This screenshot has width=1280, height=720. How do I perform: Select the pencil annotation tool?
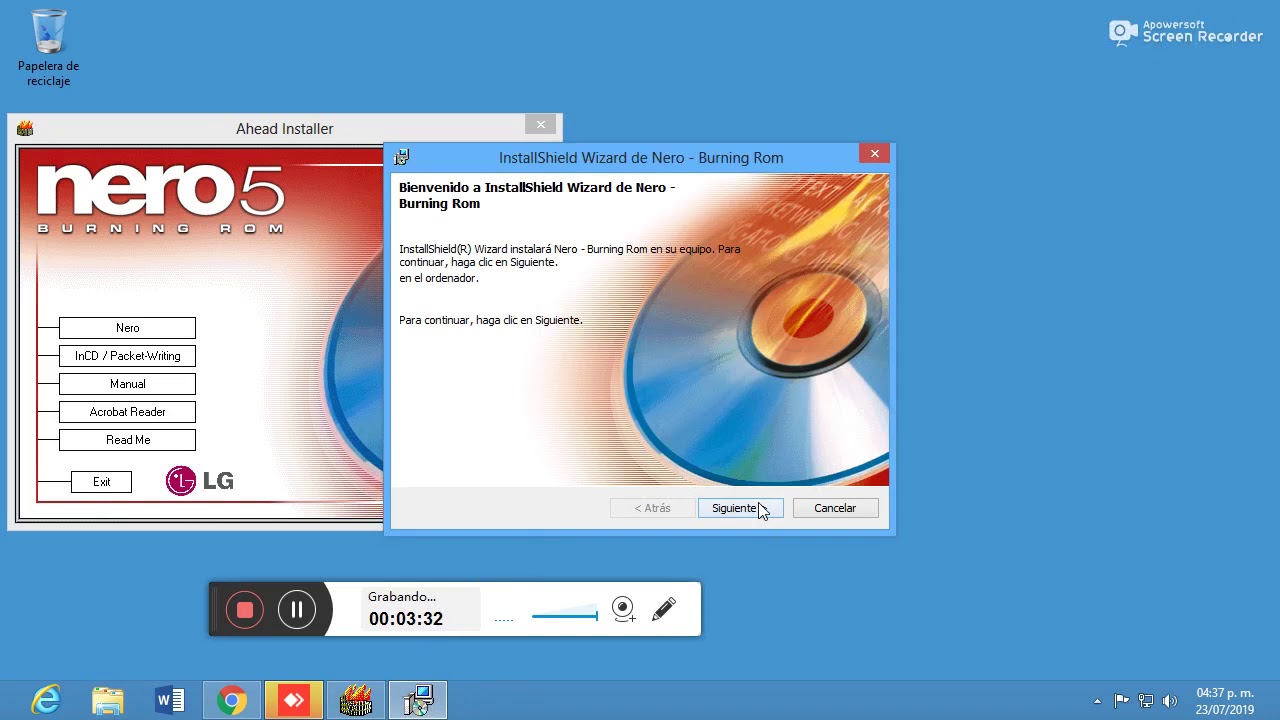click(664, 609)
